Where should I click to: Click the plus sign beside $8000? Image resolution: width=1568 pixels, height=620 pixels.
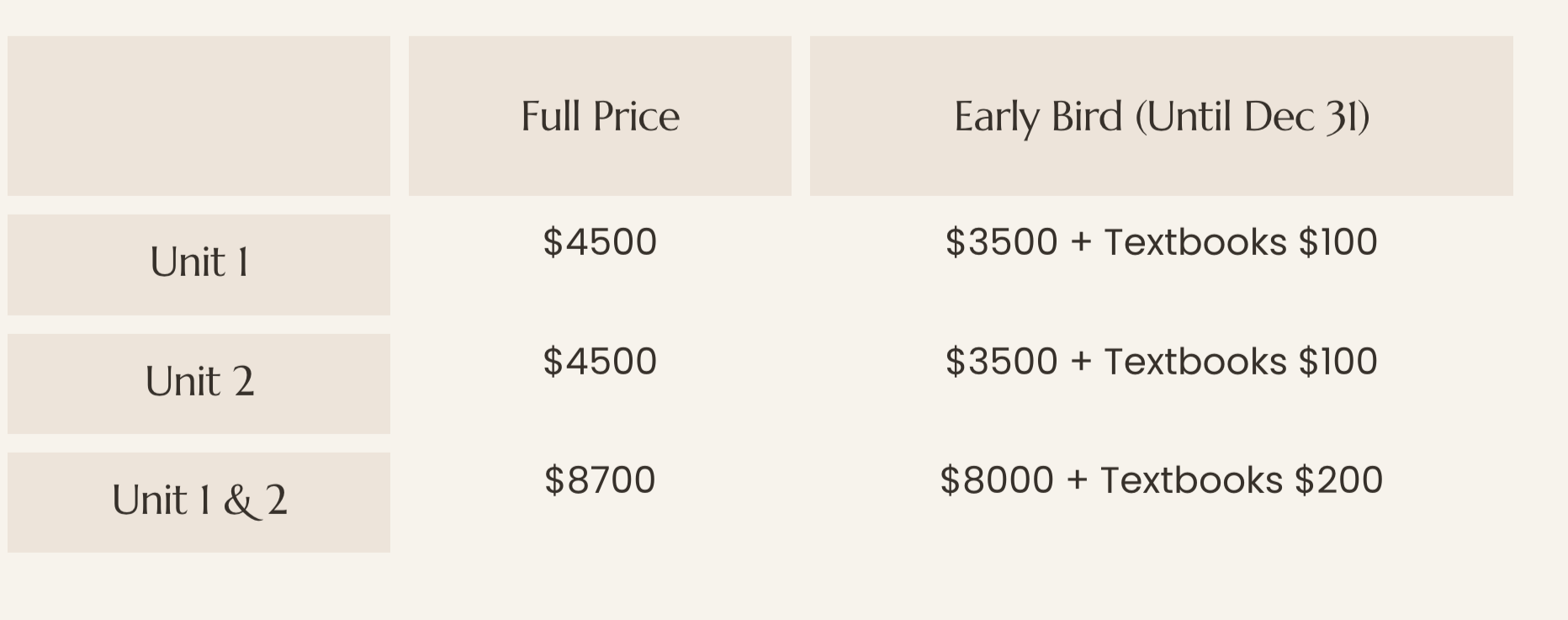(x=1077, y=480)
